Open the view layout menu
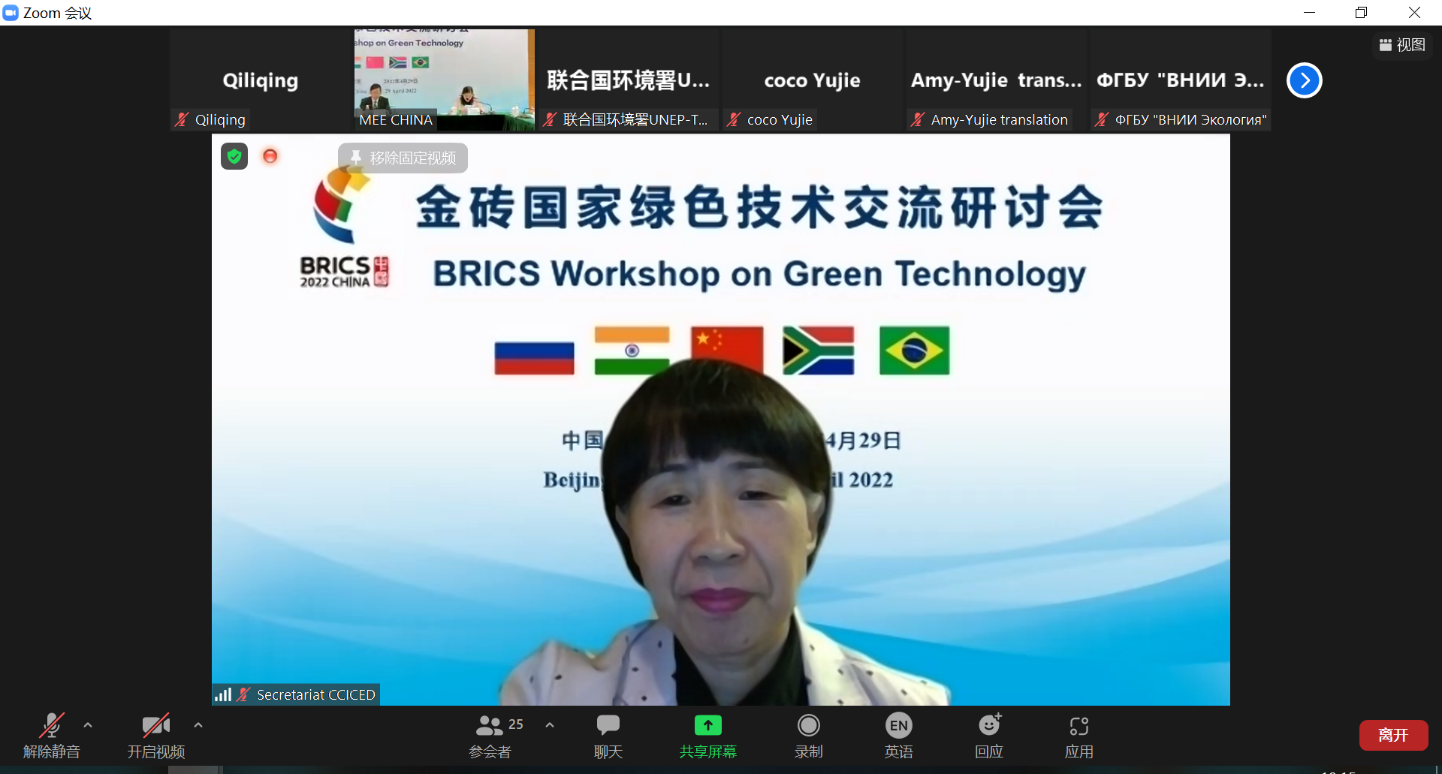 [1402, 45]
